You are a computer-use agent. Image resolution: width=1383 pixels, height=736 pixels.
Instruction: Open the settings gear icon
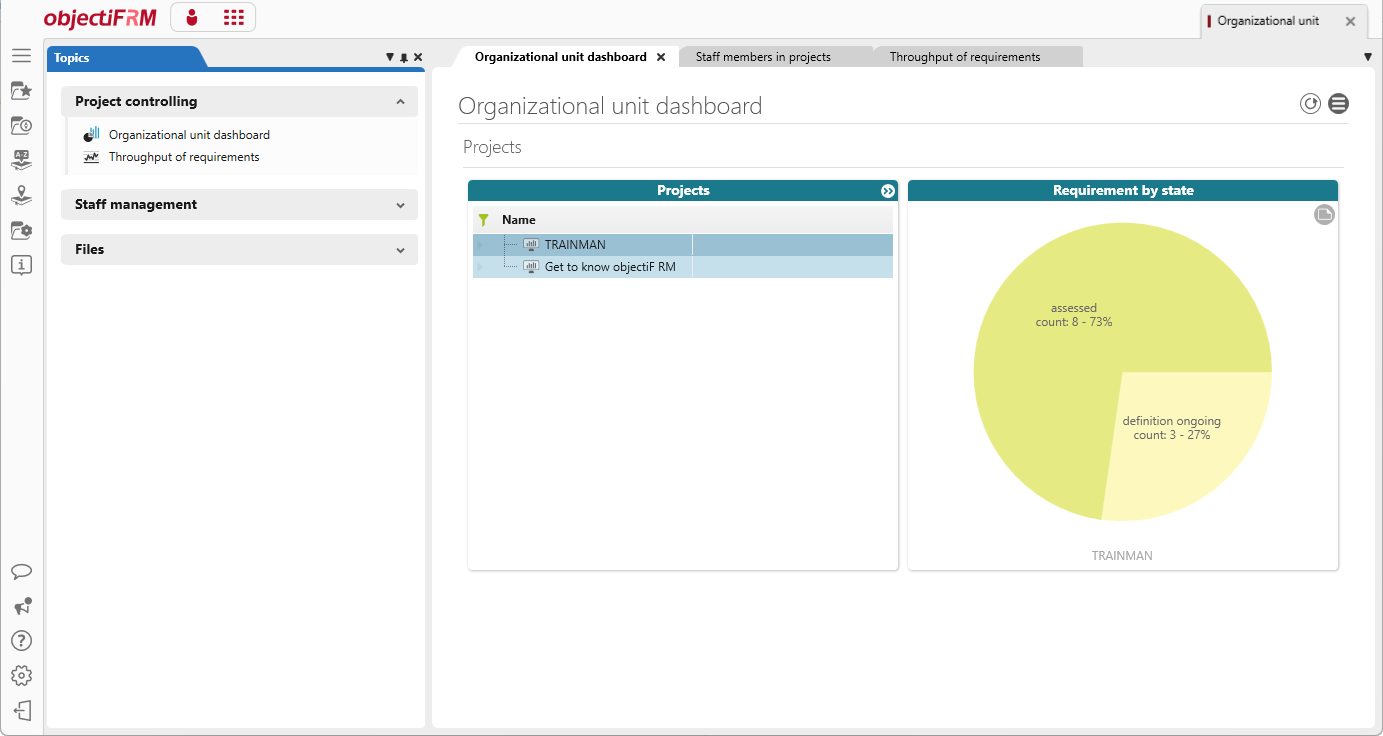pyautogui.click(x=21, y=676)
